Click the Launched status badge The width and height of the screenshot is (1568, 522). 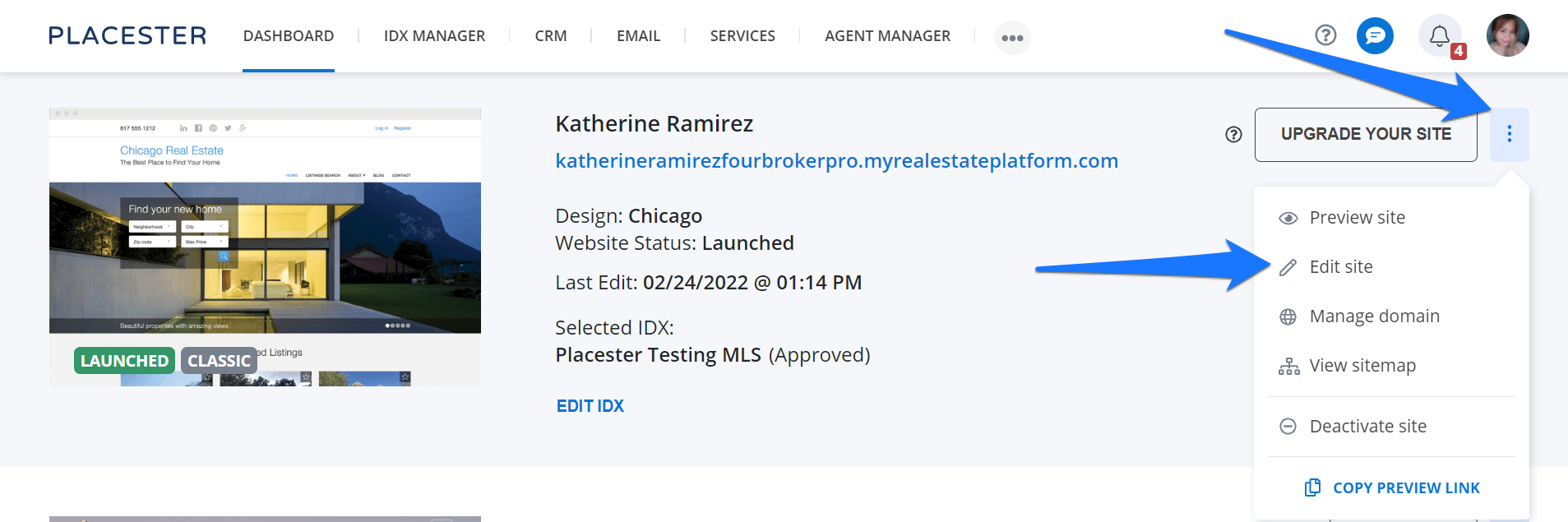(x=124, y=361)
